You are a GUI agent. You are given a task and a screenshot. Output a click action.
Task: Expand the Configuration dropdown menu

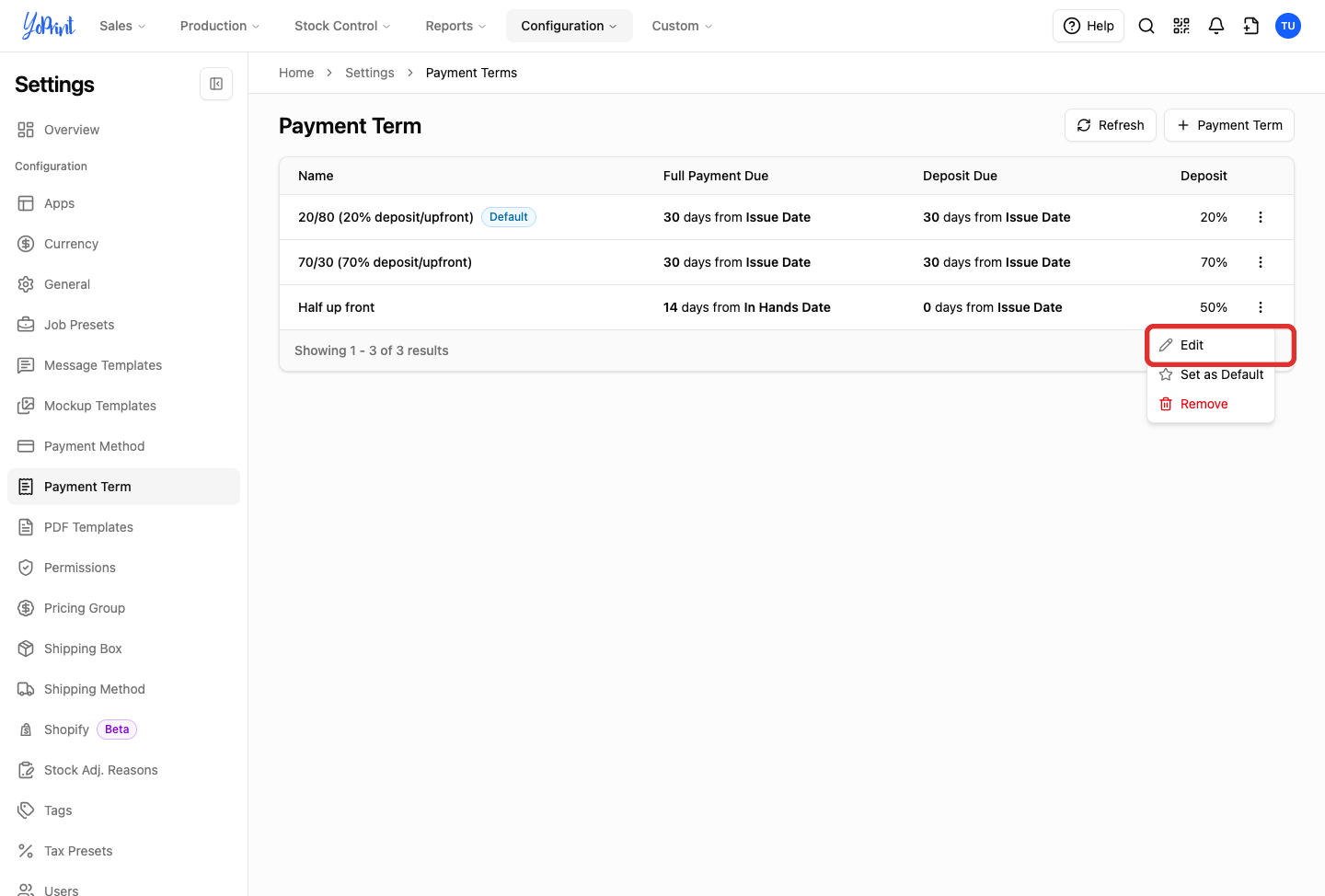[569, 26]
